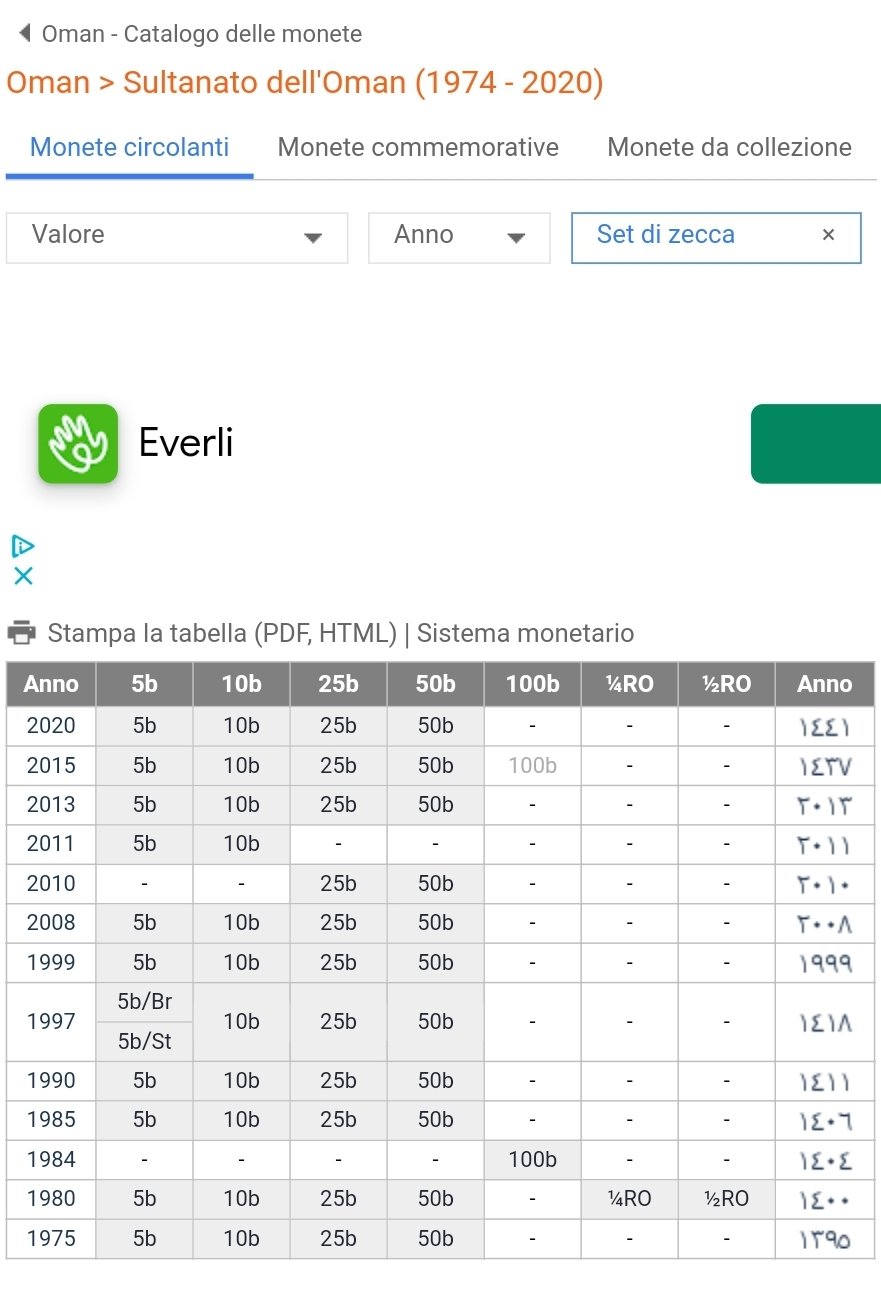Open the Monete da collezione tab

[729, 148]
